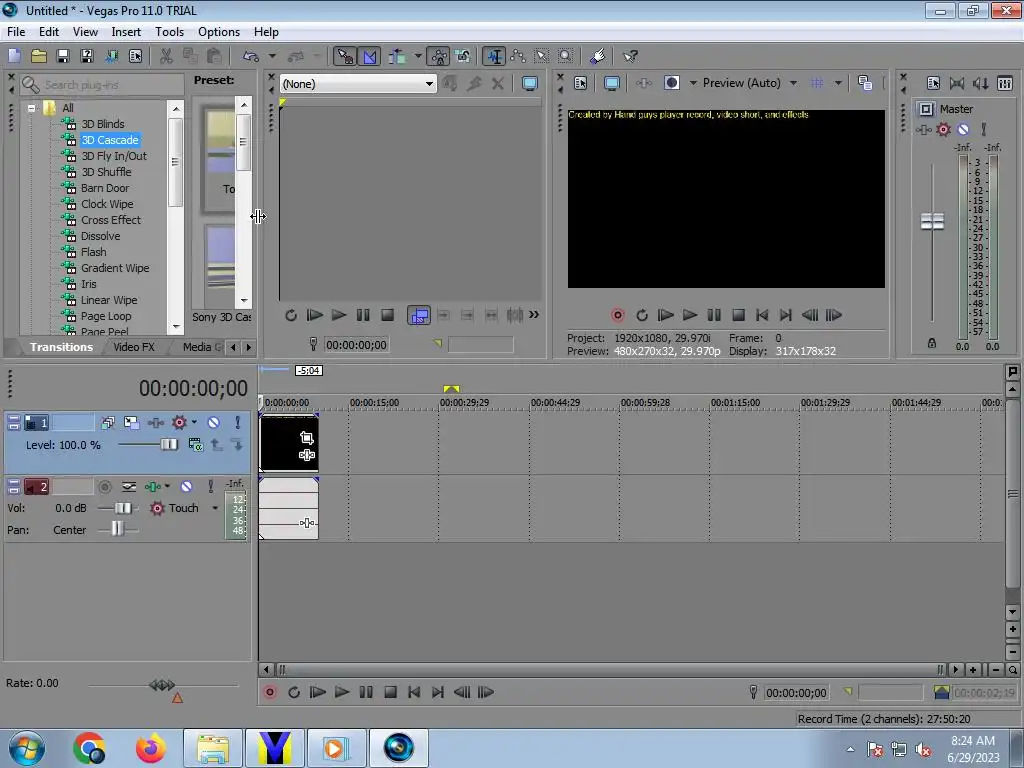This screenshot has width=1024, height=768.
Task: Play the trimmer preview
Action: point(338,315)
